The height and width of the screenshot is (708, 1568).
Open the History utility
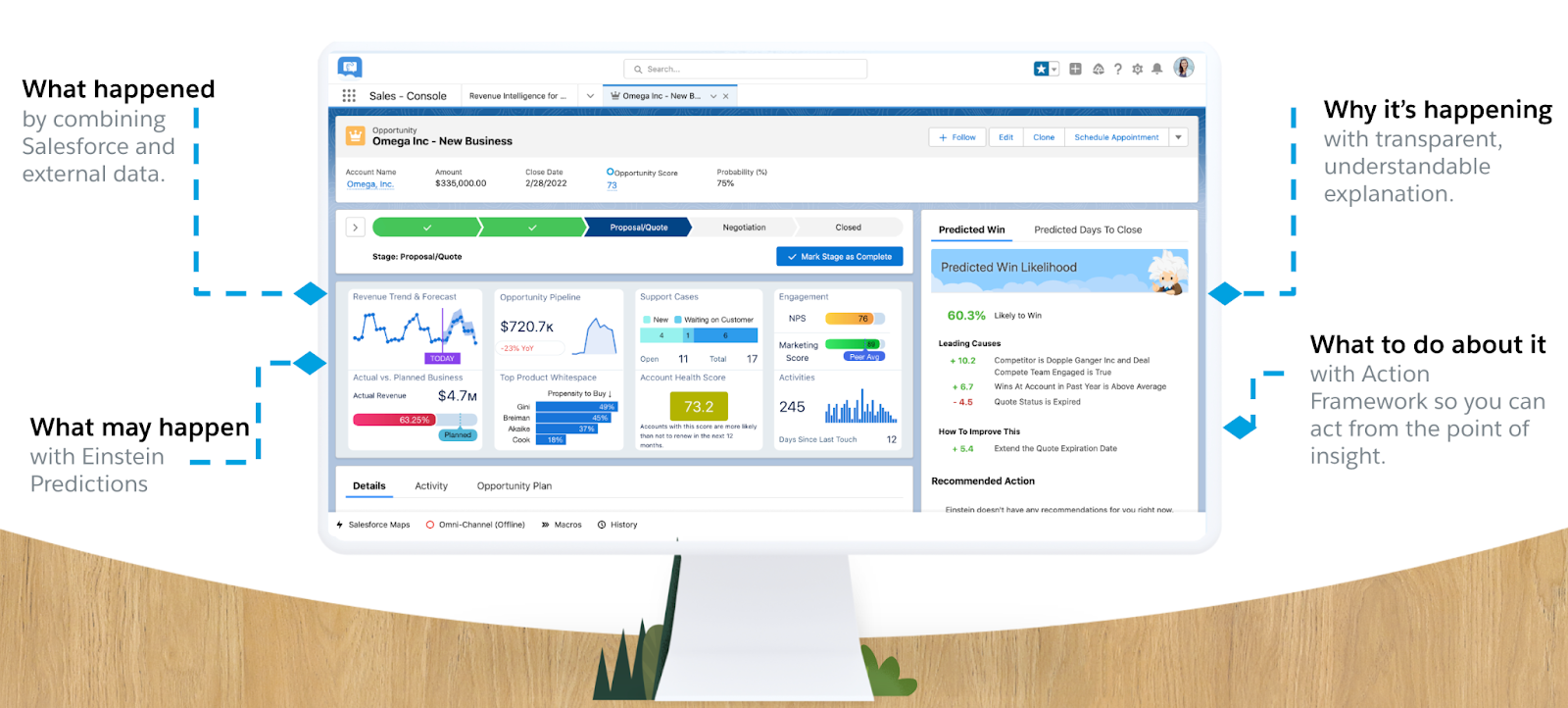point(617,525)
